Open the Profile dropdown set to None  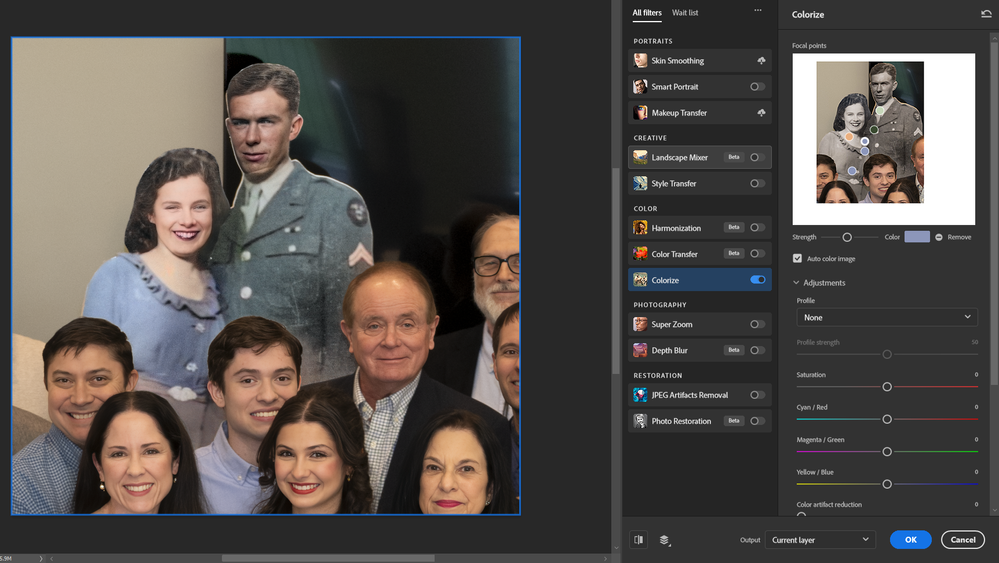pos(887,317)
